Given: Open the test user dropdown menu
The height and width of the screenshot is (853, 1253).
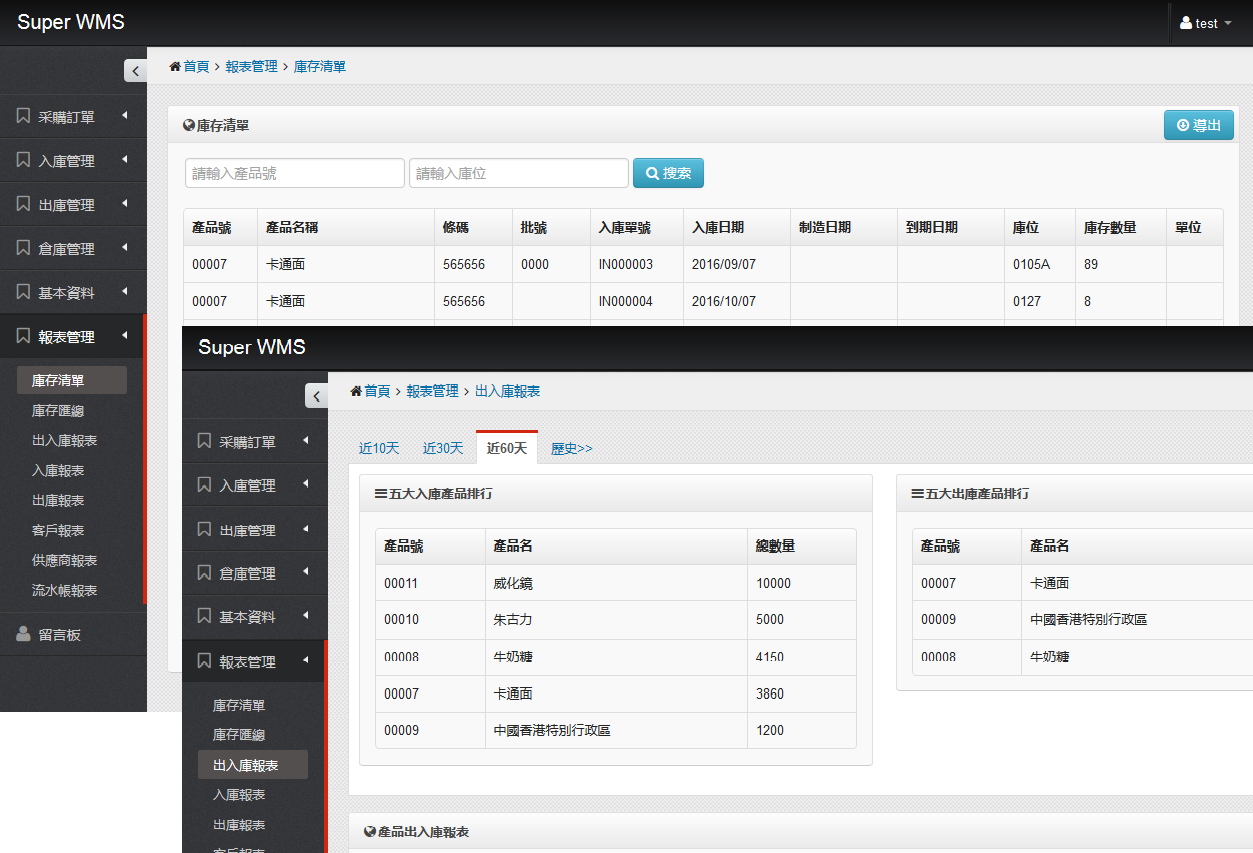Looking at the screenshot, I should point(1206,23).
